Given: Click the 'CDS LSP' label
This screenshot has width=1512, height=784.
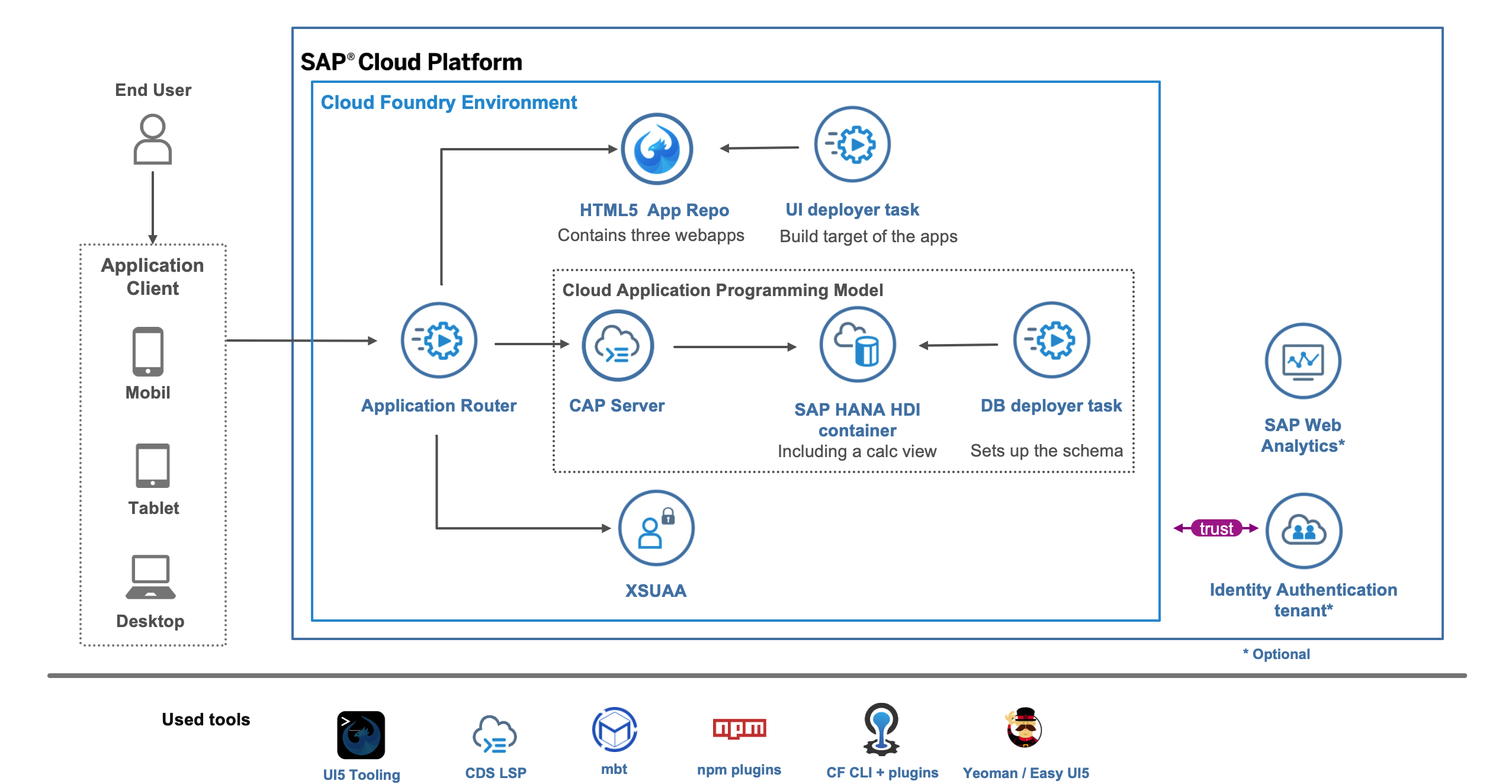Looking at the screenshot, I should click(496, 773).
